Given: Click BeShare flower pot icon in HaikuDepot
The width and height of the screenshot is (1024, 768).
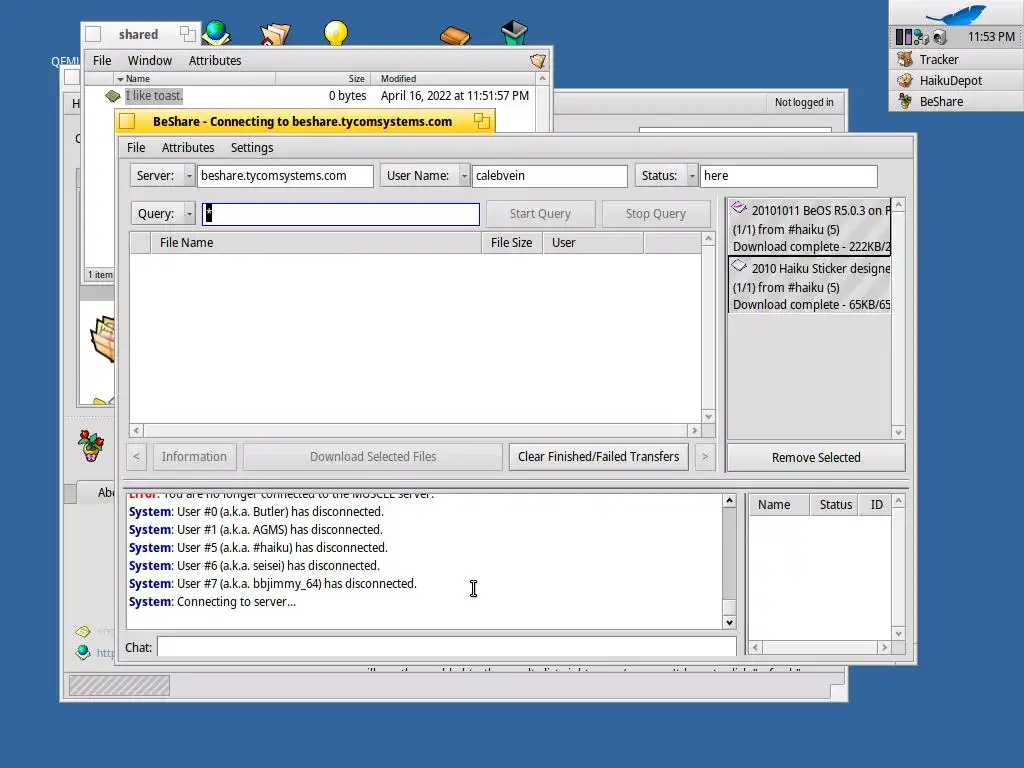Looking at the screenshot, I should tap(91, 445).
